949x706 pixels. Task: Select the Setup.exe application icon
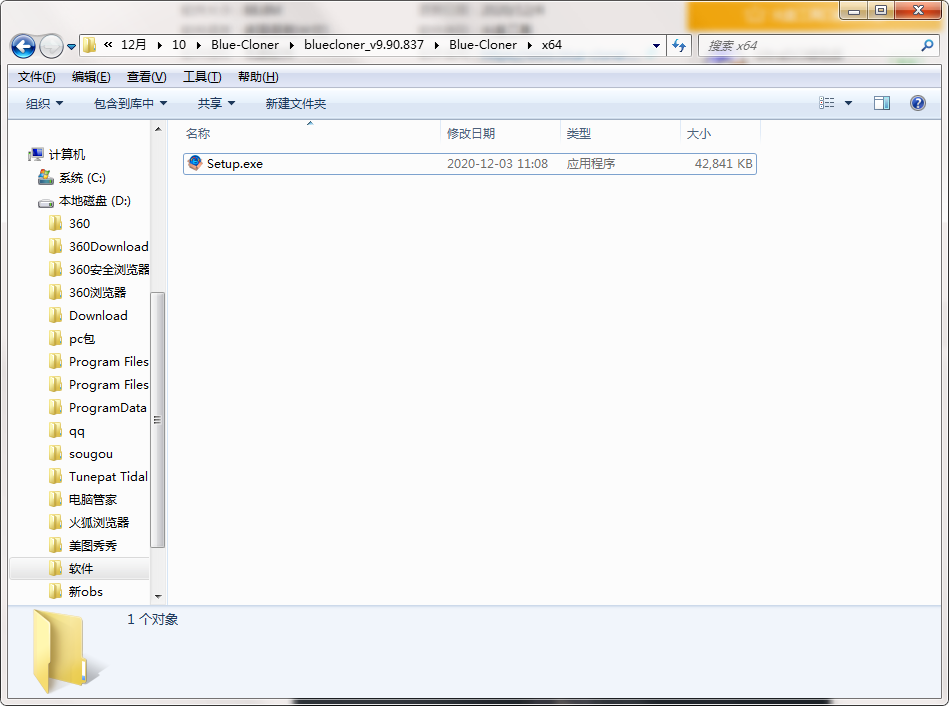click(x=195, y=163)
